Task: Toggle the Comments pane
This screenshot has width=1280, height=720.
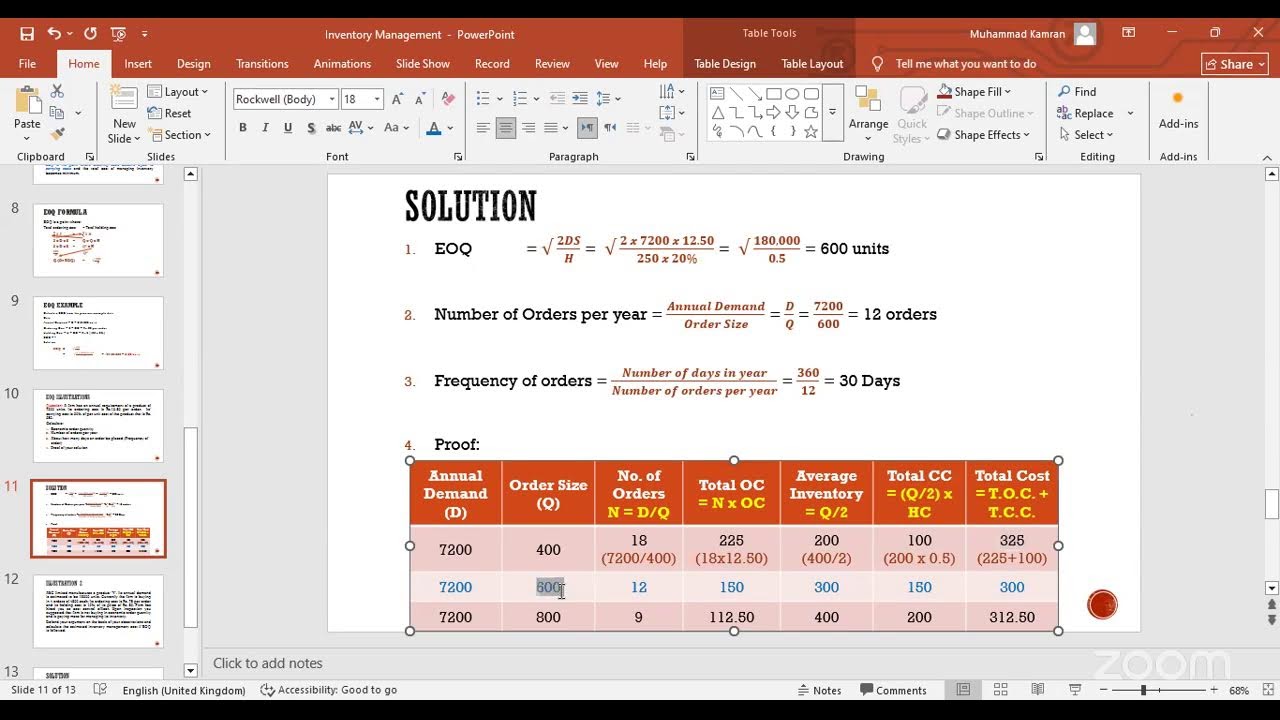Action: pyautogui.click(x=892, y=690)
